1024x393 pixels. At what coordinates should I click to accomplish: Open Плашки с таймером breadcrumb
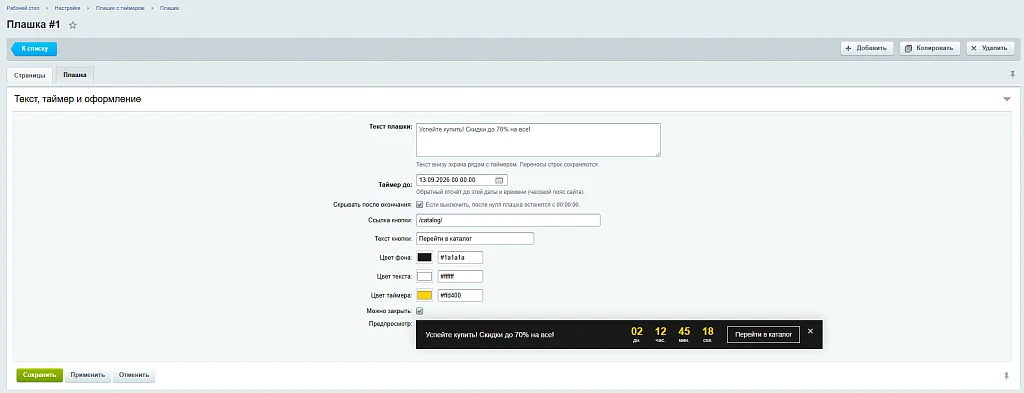click(121, 8)
